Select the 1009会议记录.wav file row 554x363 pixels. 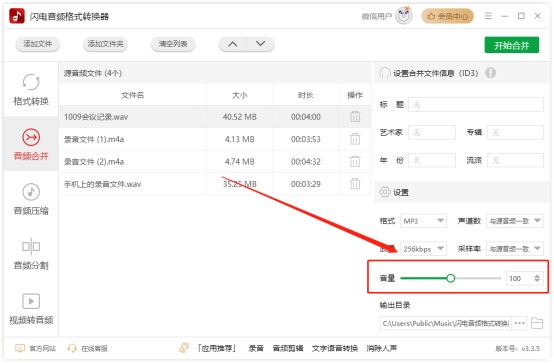click(215, 117)
